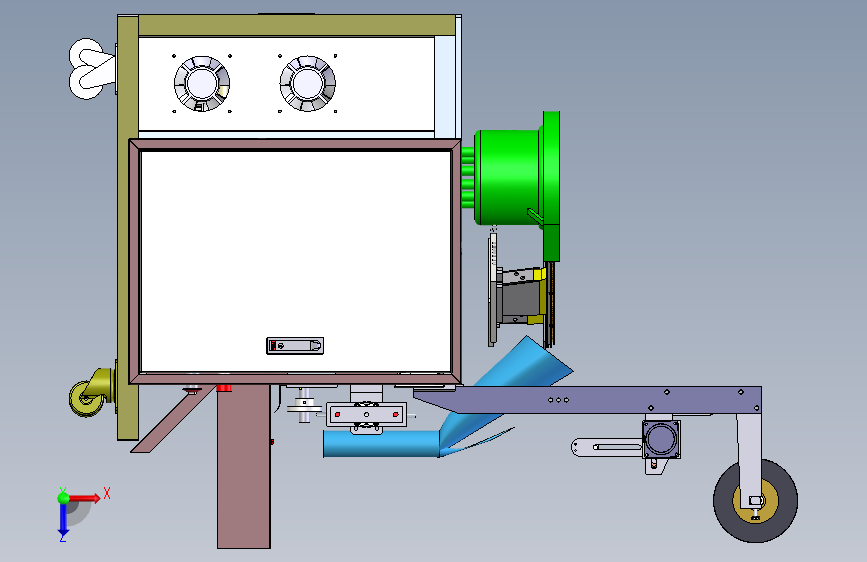Viewport: 867px width, 562px height.
Task: Select the olive left vertical frame post
Action: pos(128,228)
